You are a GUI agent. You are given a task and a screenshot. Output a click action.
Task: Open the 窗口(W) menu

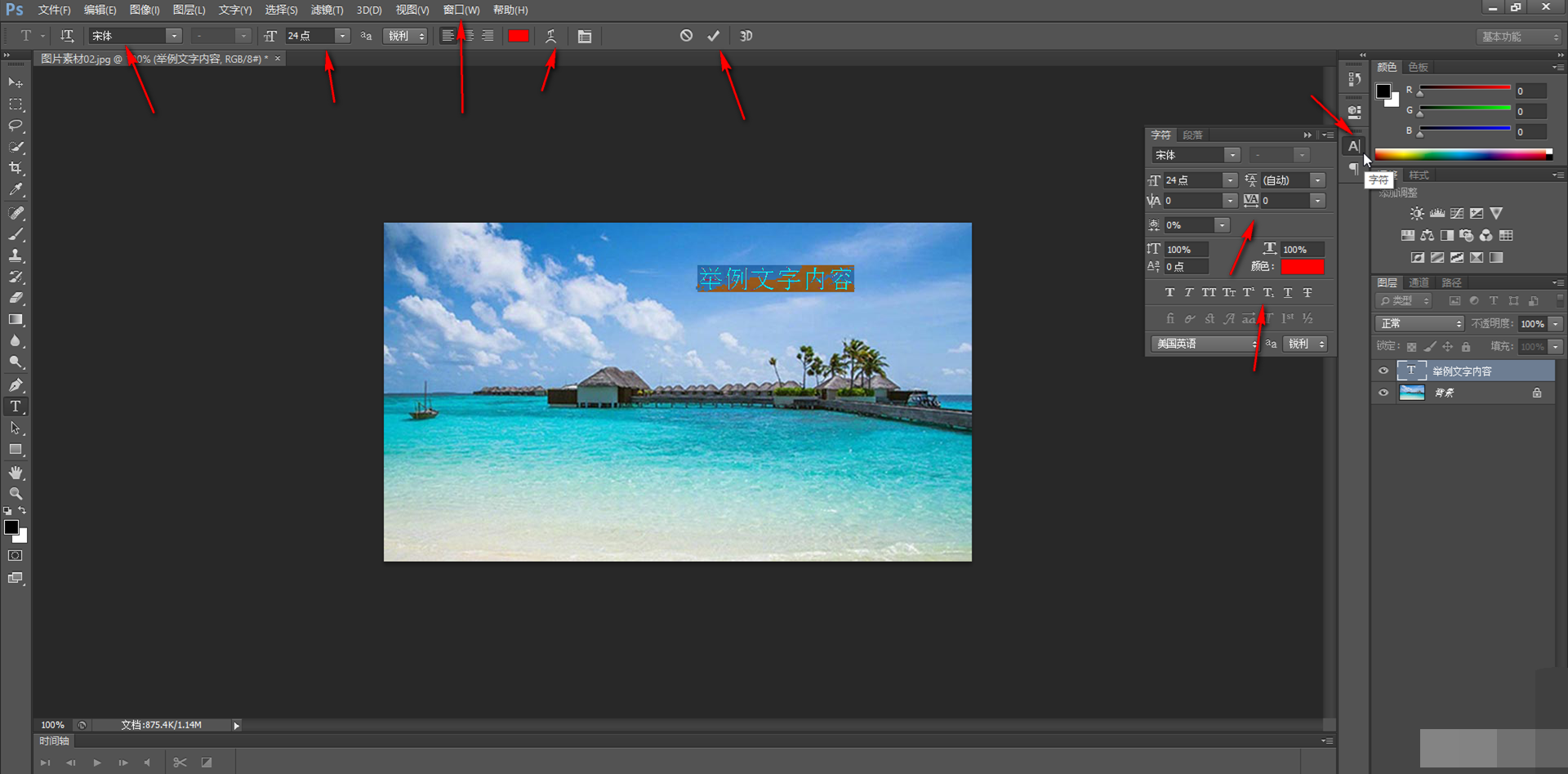pos(461,10)
